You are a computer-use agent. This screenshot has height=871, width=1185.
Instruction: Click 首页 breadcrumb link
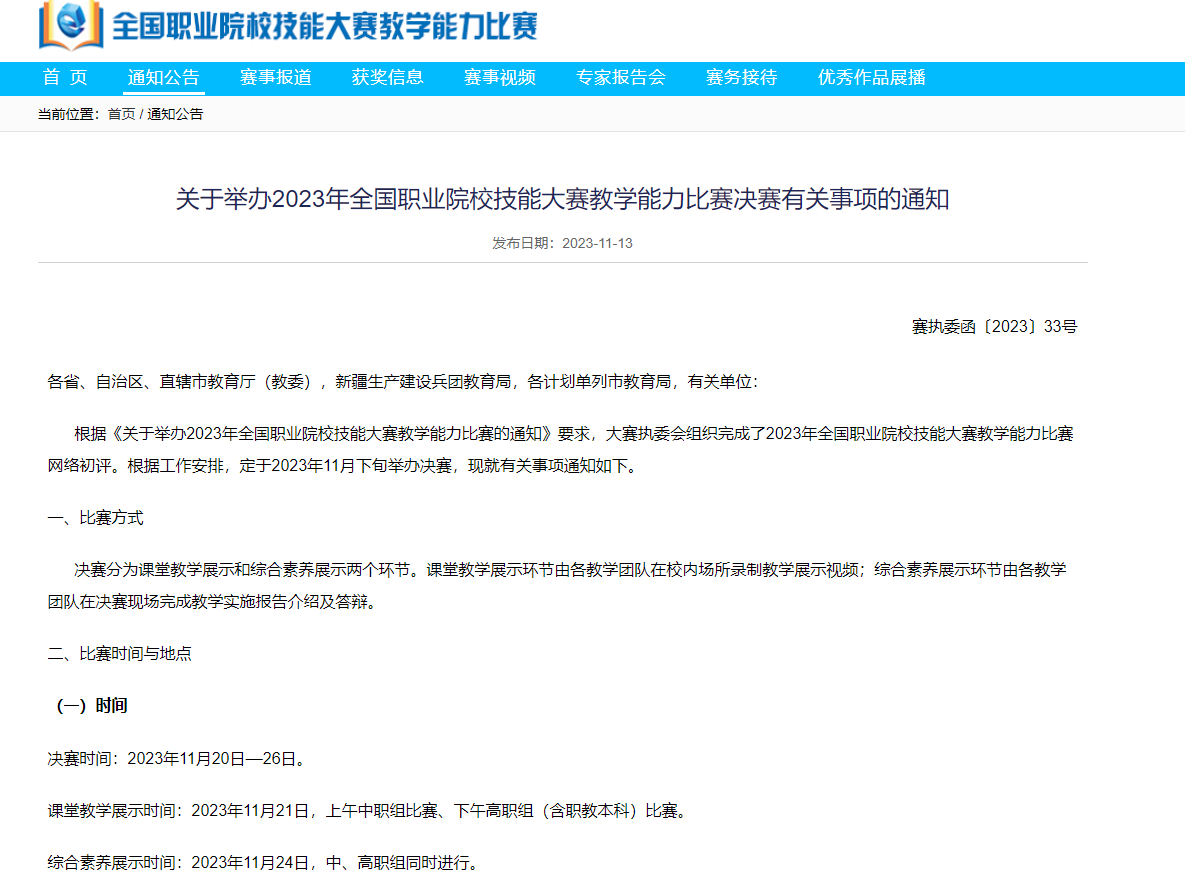point(121,114)
